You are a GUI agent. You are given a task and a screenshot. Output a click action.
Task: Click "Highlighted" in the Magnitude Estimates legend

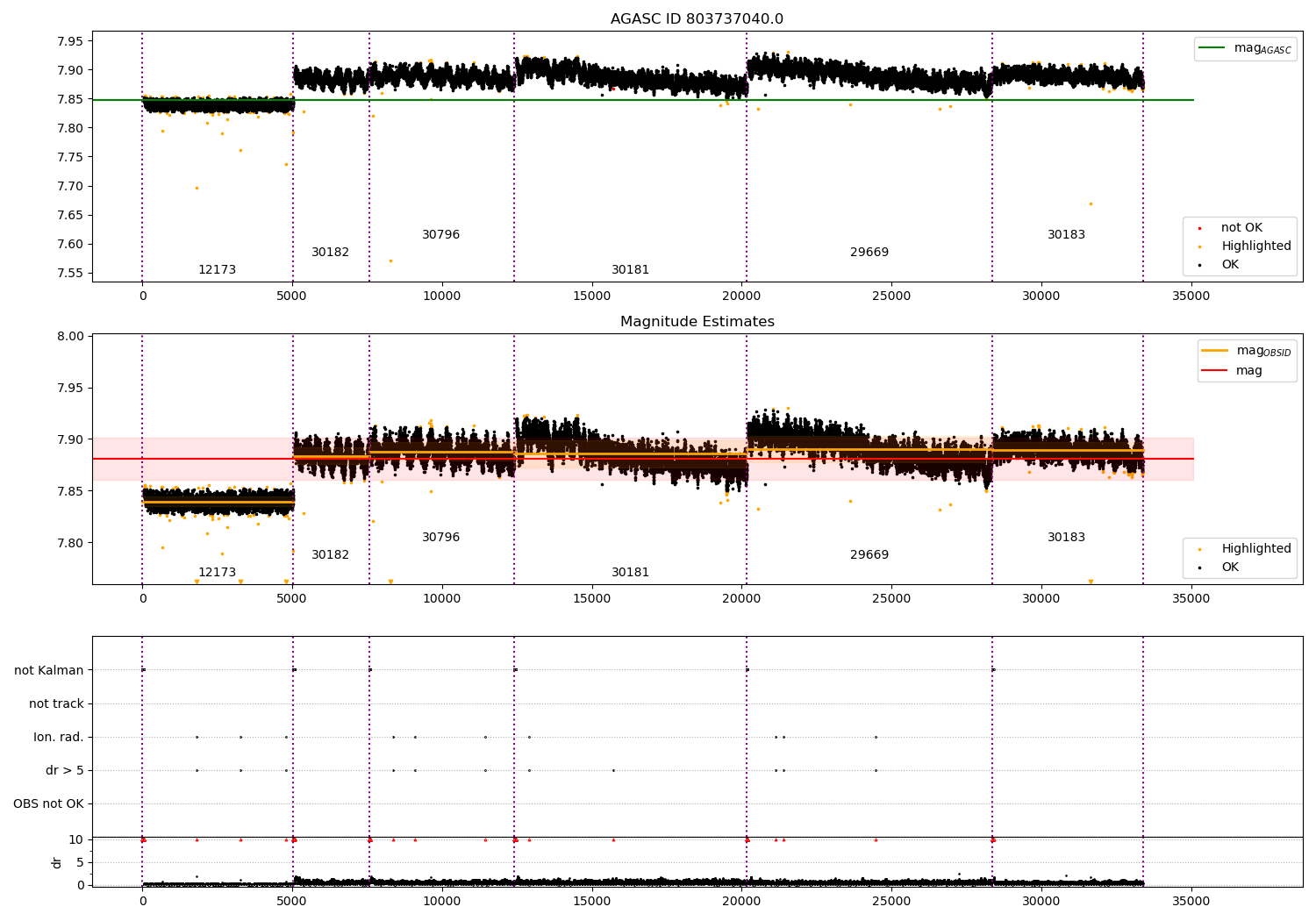pos(1256,549)
